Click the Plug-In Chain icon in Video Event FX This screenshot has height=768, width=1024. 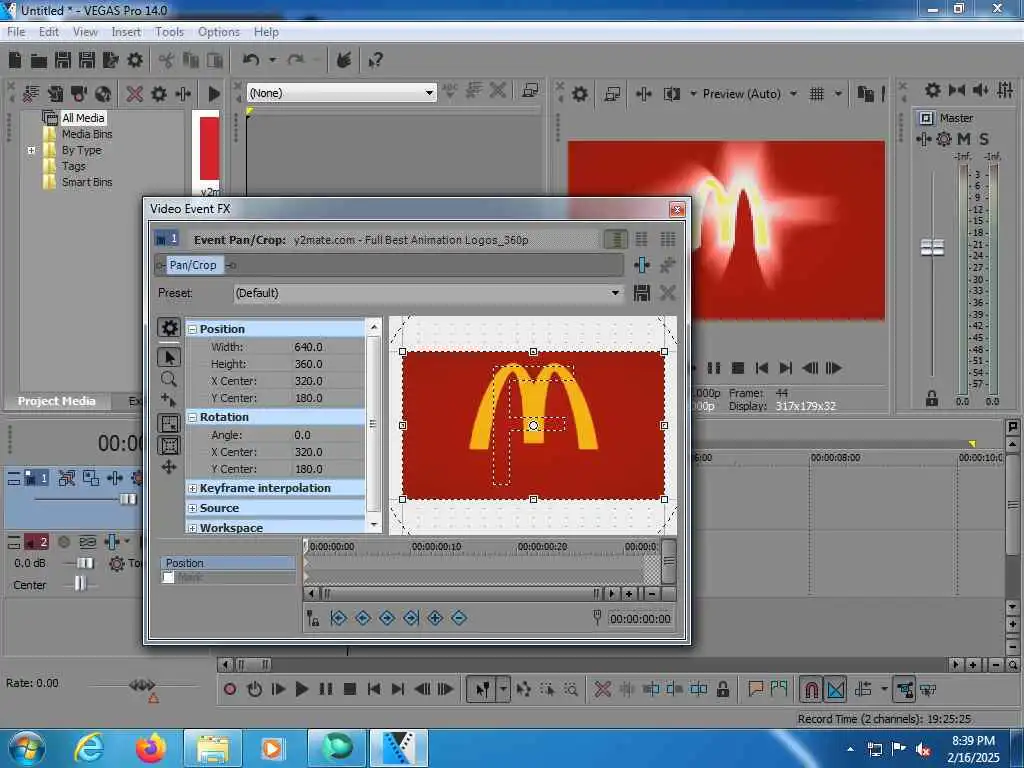pyautogui.click(x=642, y=264)
